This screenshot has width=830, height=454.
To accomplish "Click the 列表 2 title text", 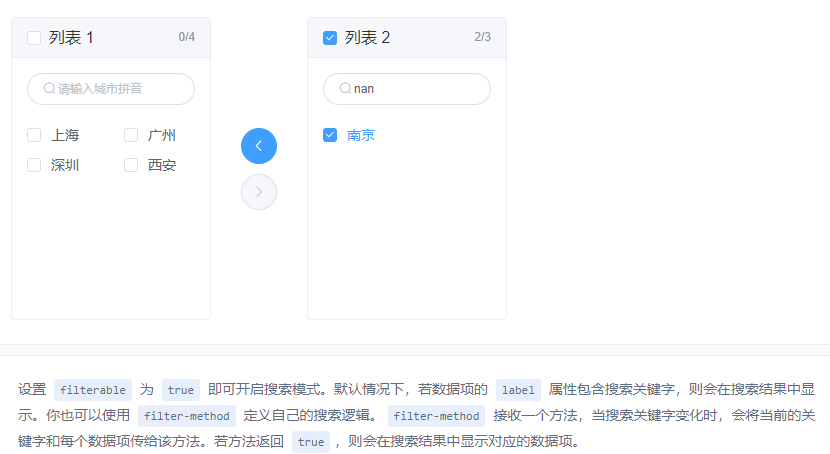I will [x=367, y=38].
